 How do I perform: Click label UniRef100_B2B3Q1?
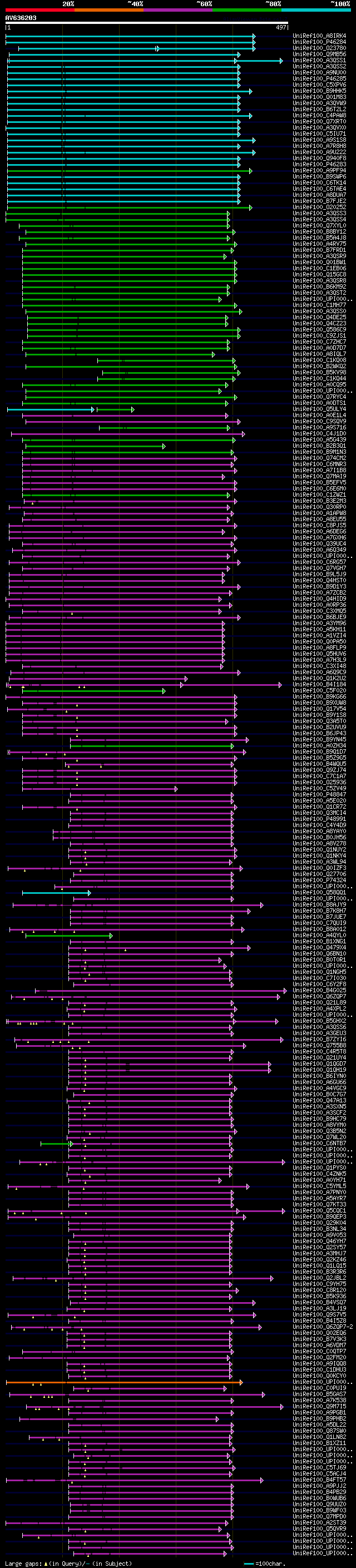coord(319,446)
